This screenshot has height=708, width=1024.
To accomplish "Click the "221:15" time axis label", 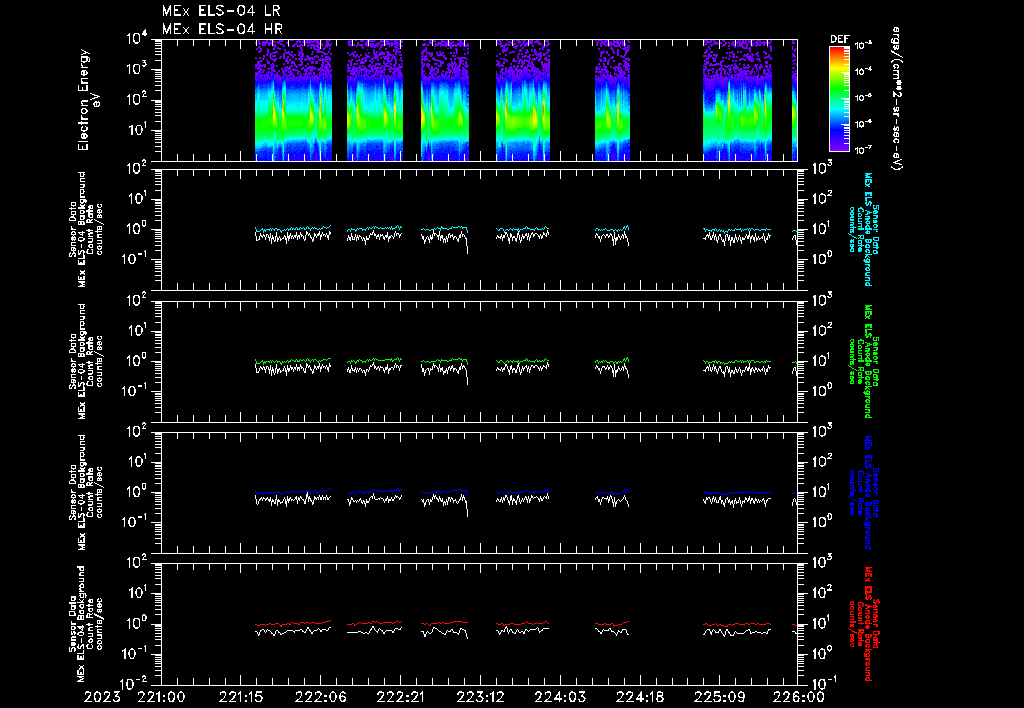I will click(241, 697).
